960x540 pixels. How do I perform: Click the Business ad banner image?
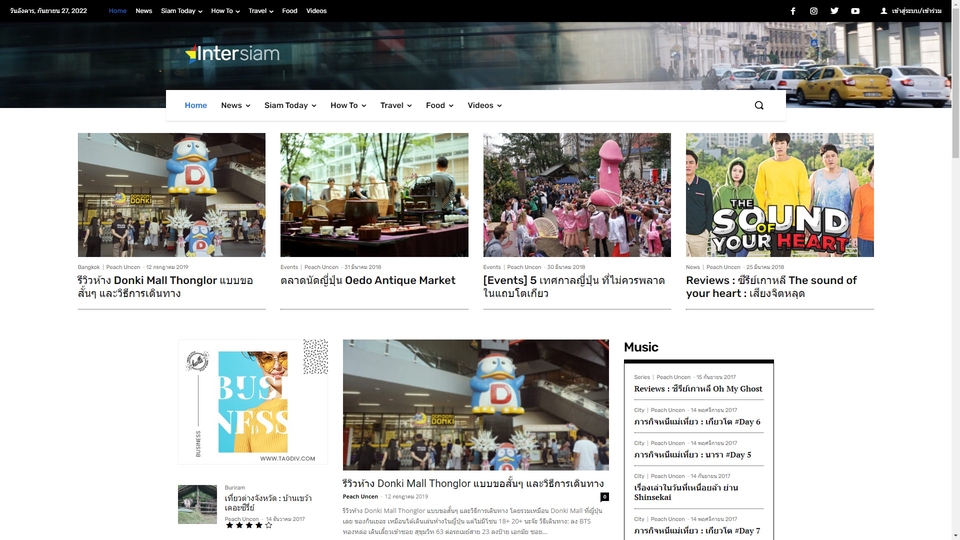[253, 402]
